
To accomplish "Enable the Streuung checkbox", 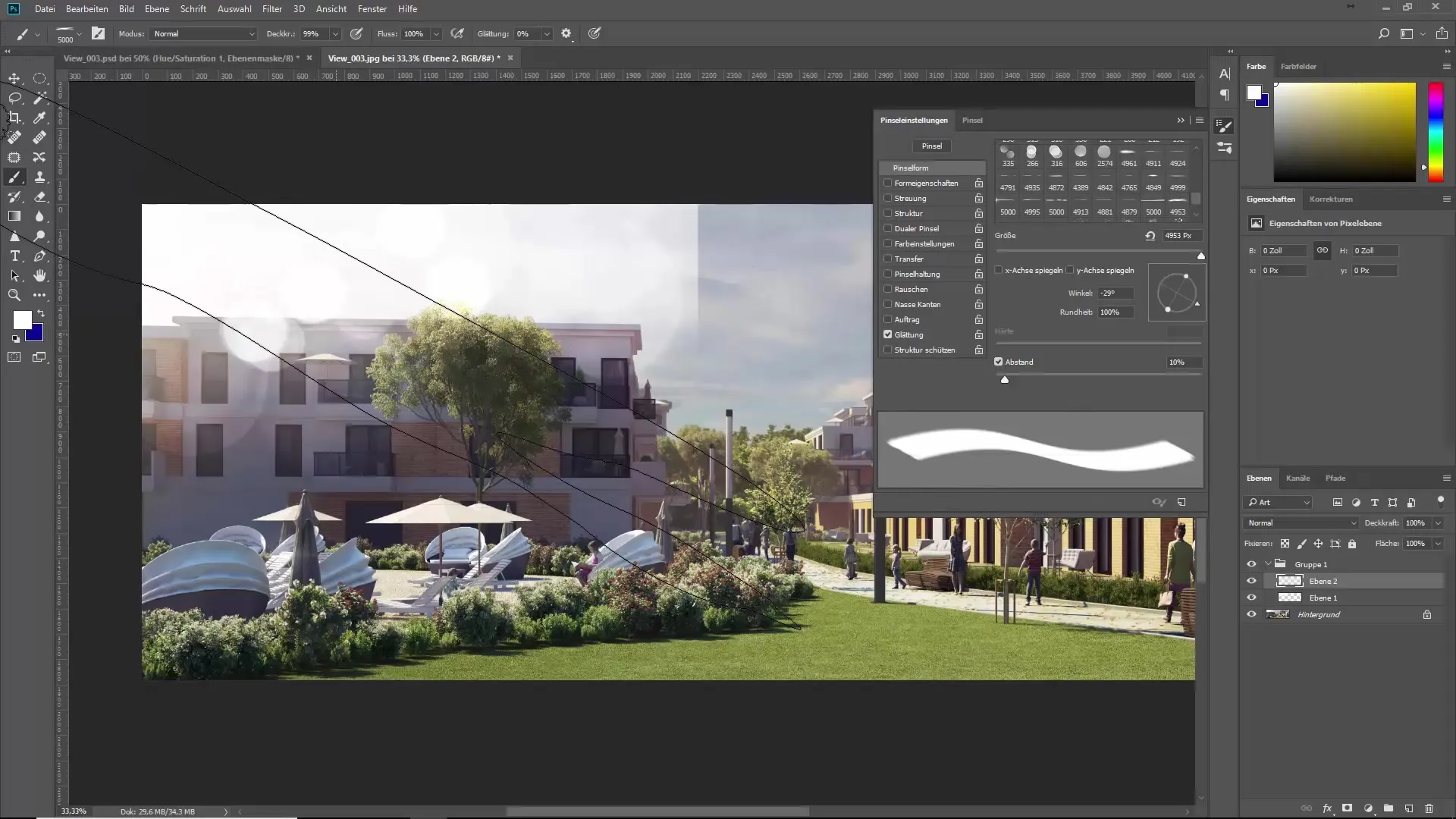I will (887, 198).
